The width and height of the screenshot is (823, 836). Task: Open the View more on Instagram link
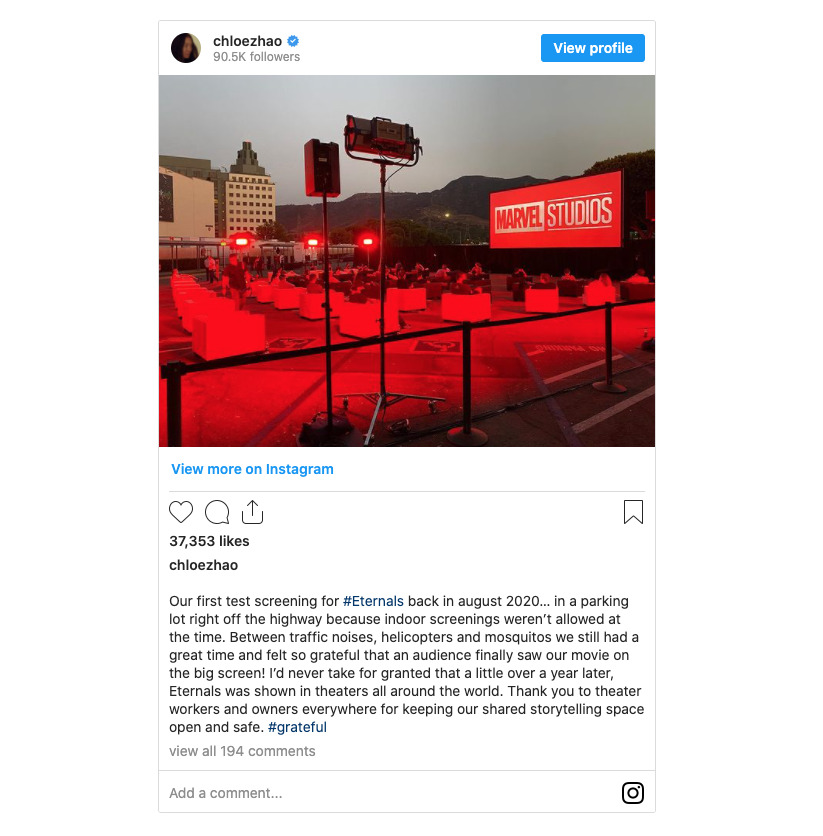click(x=252, y=469)
